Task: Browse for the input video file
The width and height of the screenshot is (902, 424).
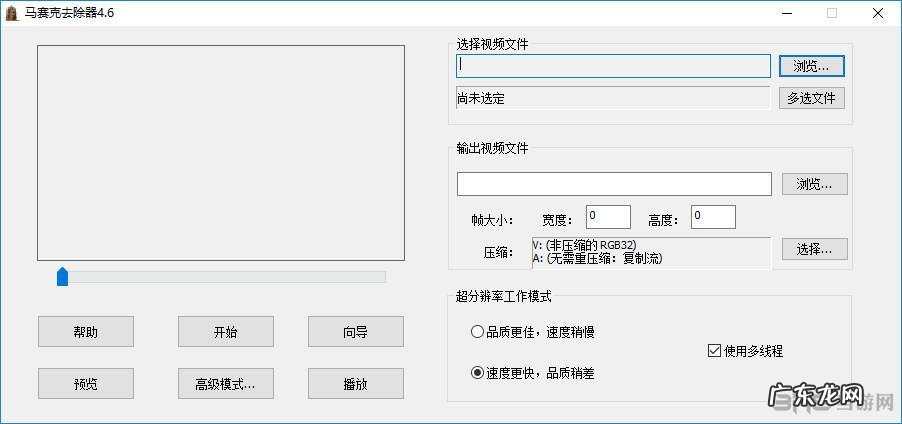Action: pos(811,66)
